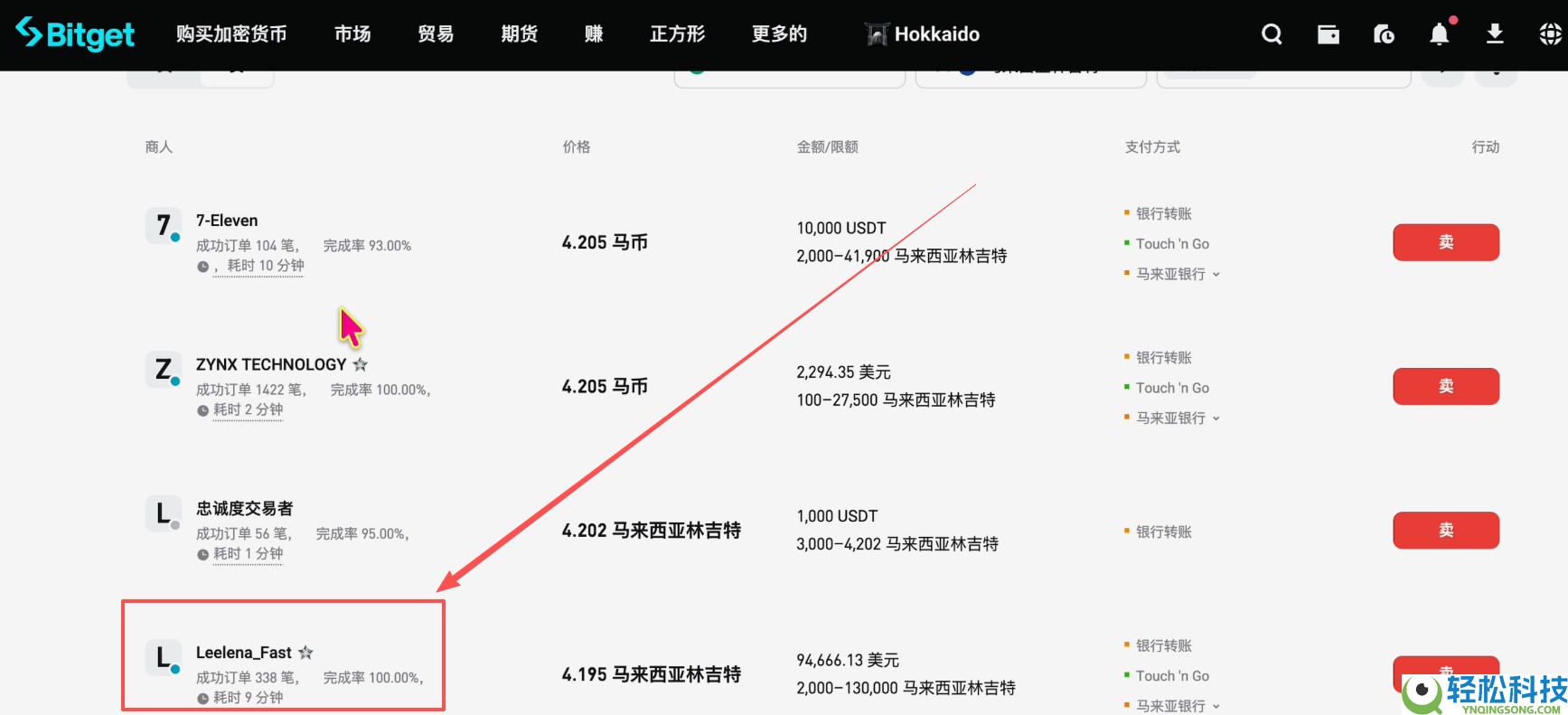Click 耗时 9 分钟 text of Leelena_Fast
This screenshot has width=1568, height=715.
(248, 697)
